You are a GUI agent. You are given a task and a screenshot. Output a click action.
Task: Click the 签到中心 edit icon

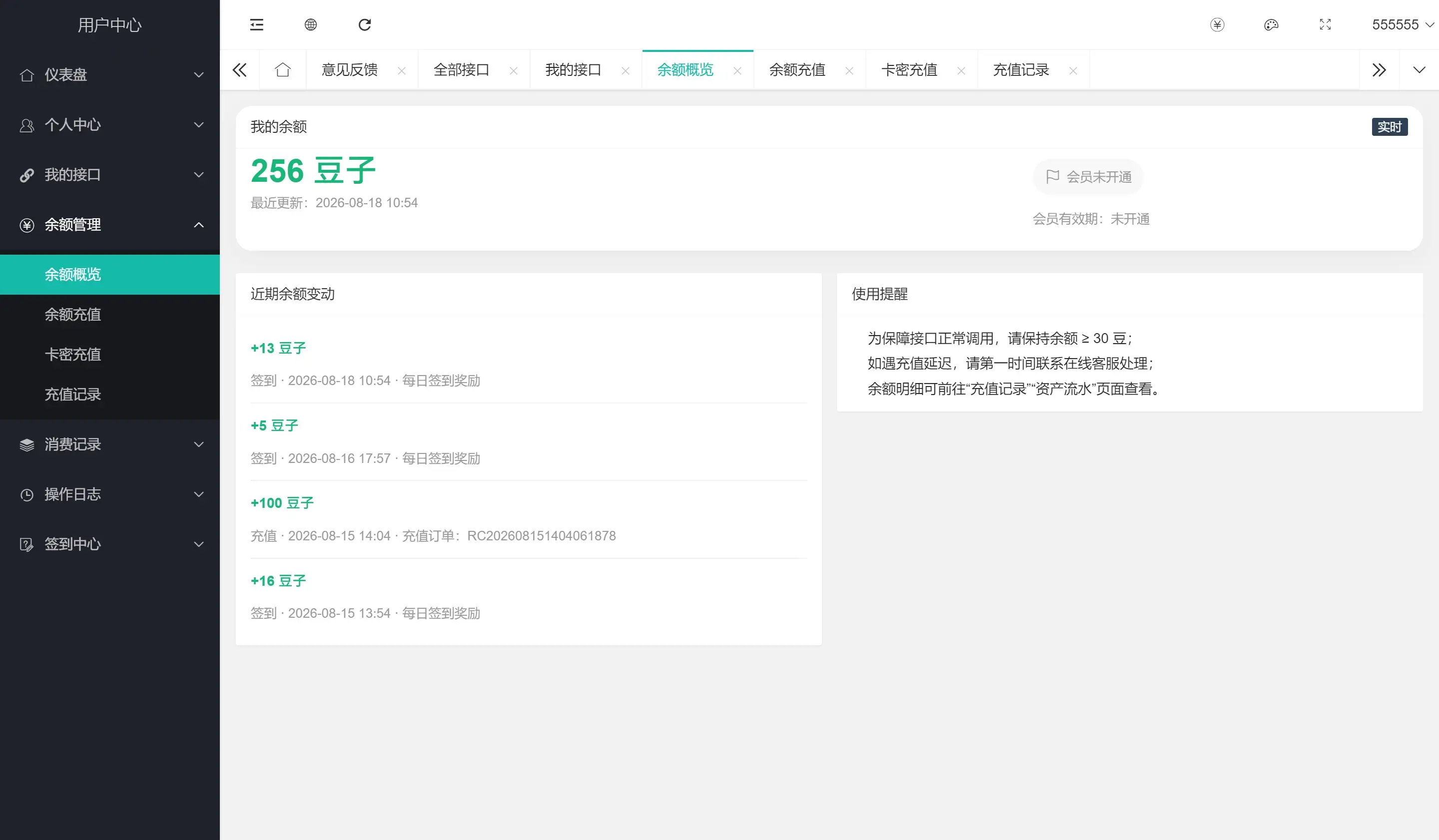tap(26, 544)
